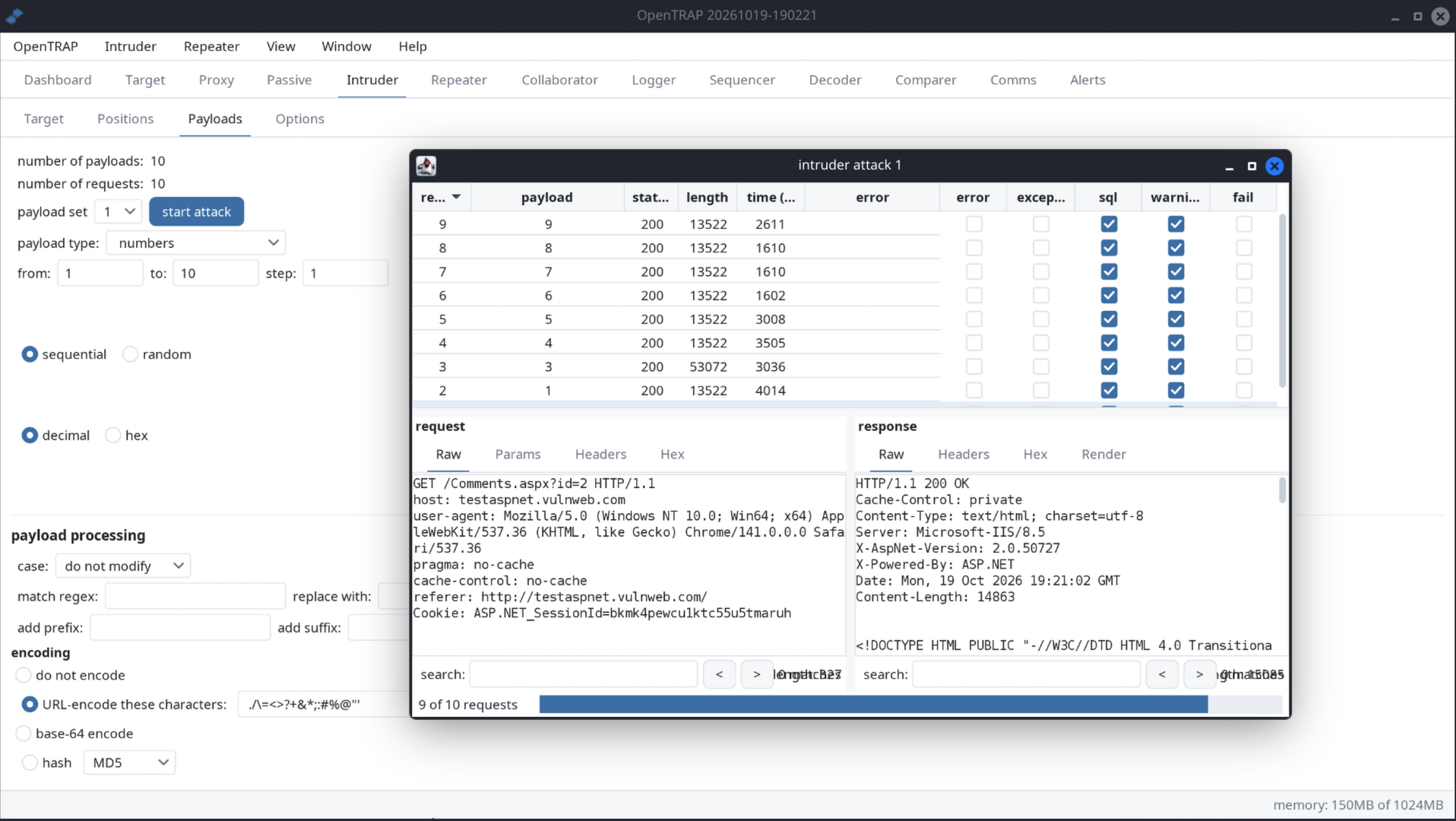Sort results by the length column header
The width and height of the screenshot is (1456, 821).
707,198
